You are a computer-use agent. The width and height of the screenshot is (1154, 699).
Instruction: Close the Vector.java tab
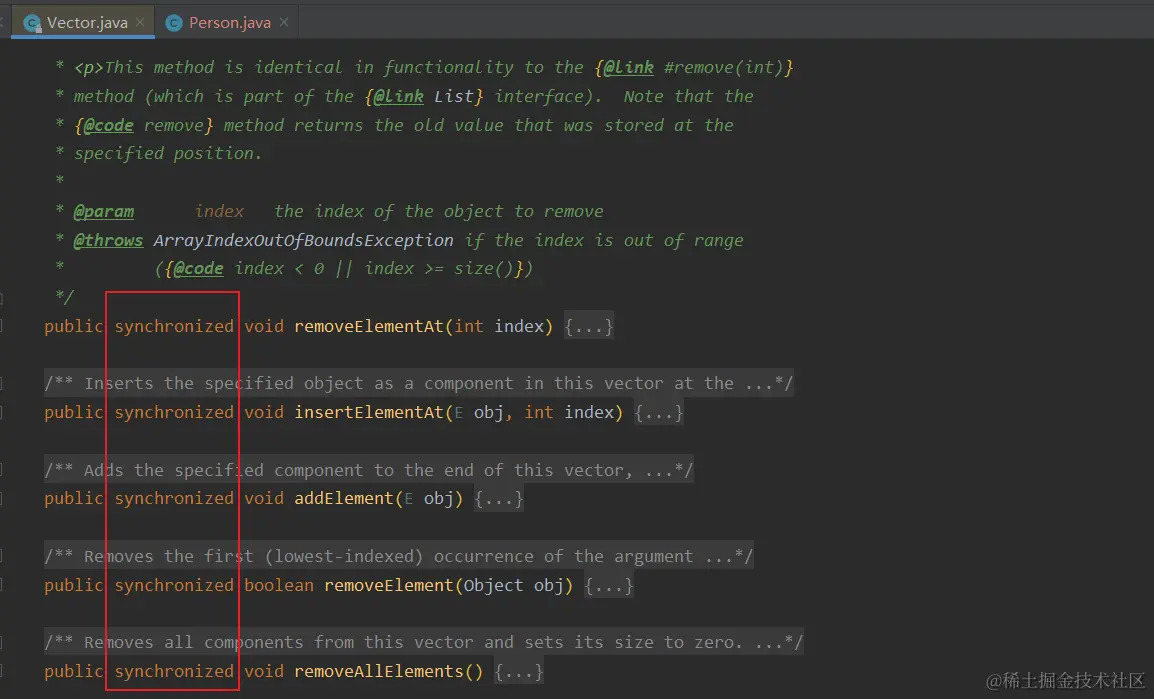(x=140, y=23)
